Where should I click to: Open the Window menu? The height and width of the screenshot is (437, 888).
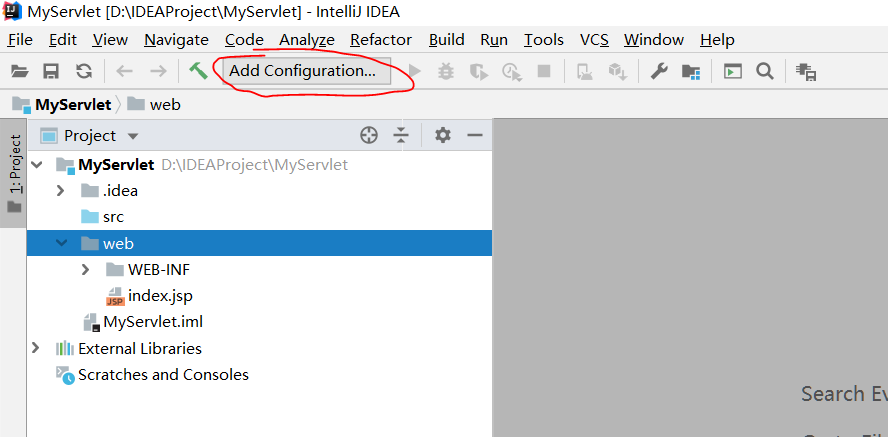654,40
